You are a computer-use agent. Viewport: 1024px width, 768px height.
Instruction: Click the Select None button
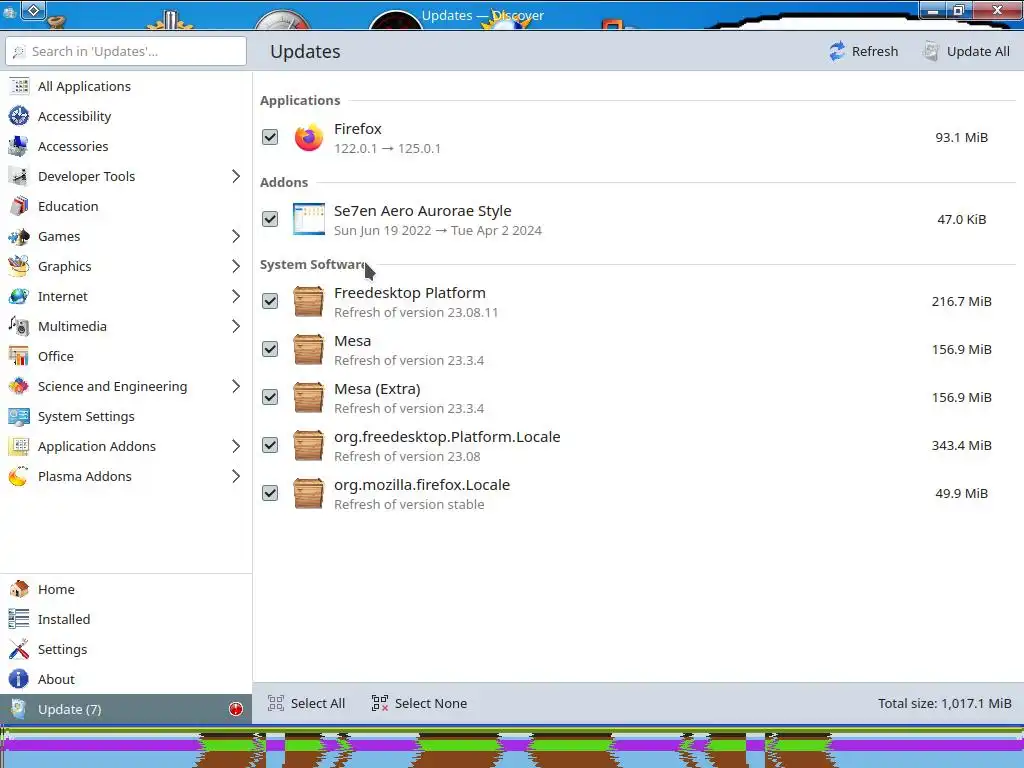pyautogui.click(x=419, y=703)
